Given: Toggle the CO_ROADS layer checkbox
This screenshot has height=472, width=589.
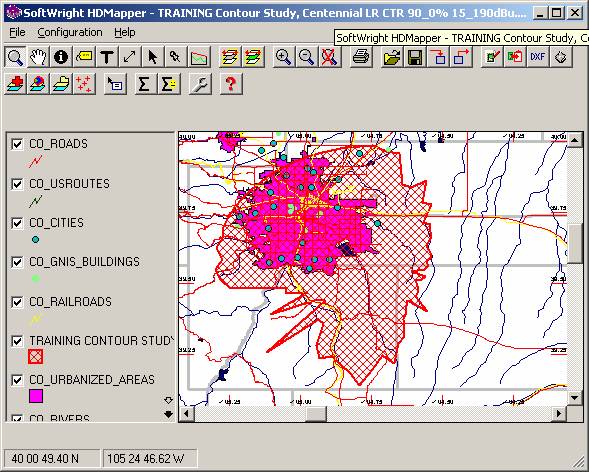Looking at the screenshot, I should [17, 144].
